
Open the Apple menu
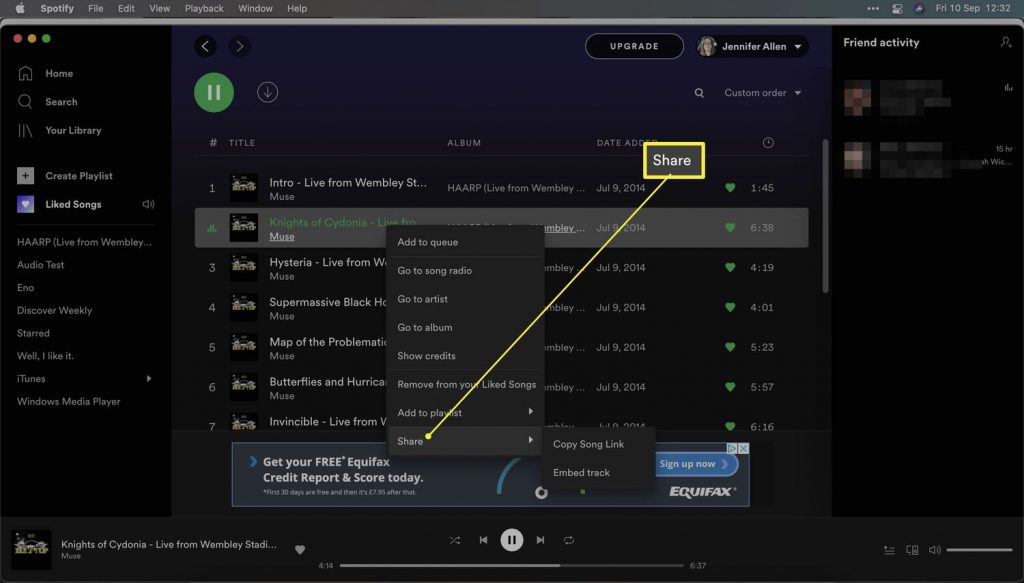click(x=20, y=8)
